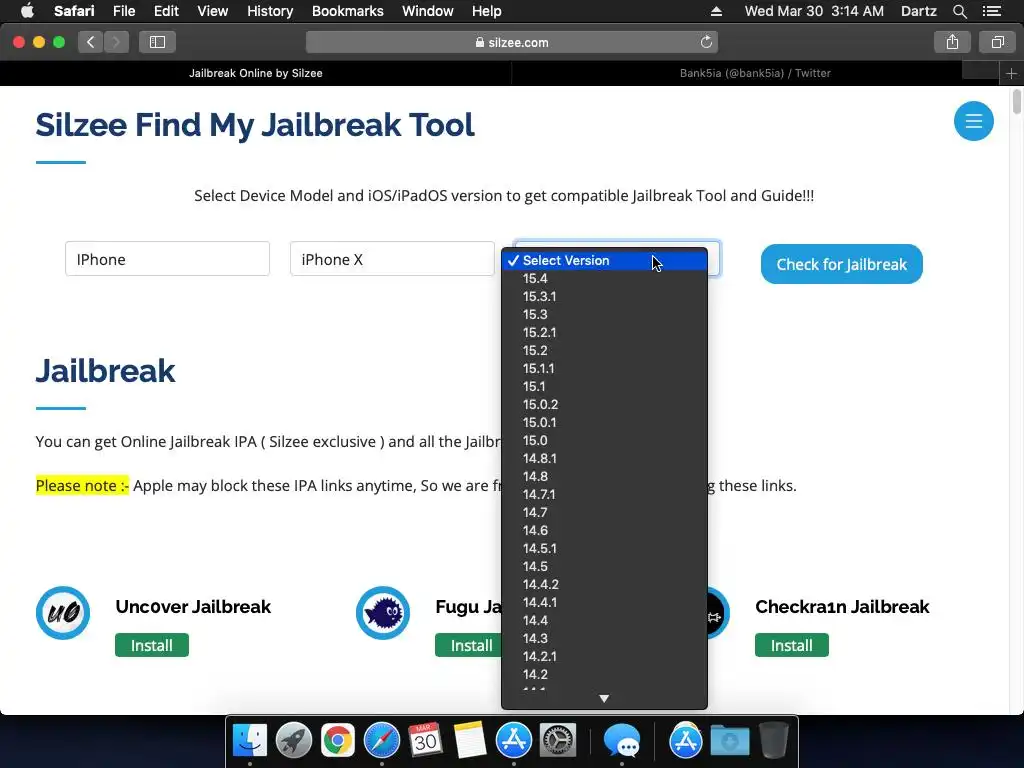Switch to Jailbreak Online by Silzee tab
Screen dimensions: 1024x768
pyautogui.click(x=256, y=73)
